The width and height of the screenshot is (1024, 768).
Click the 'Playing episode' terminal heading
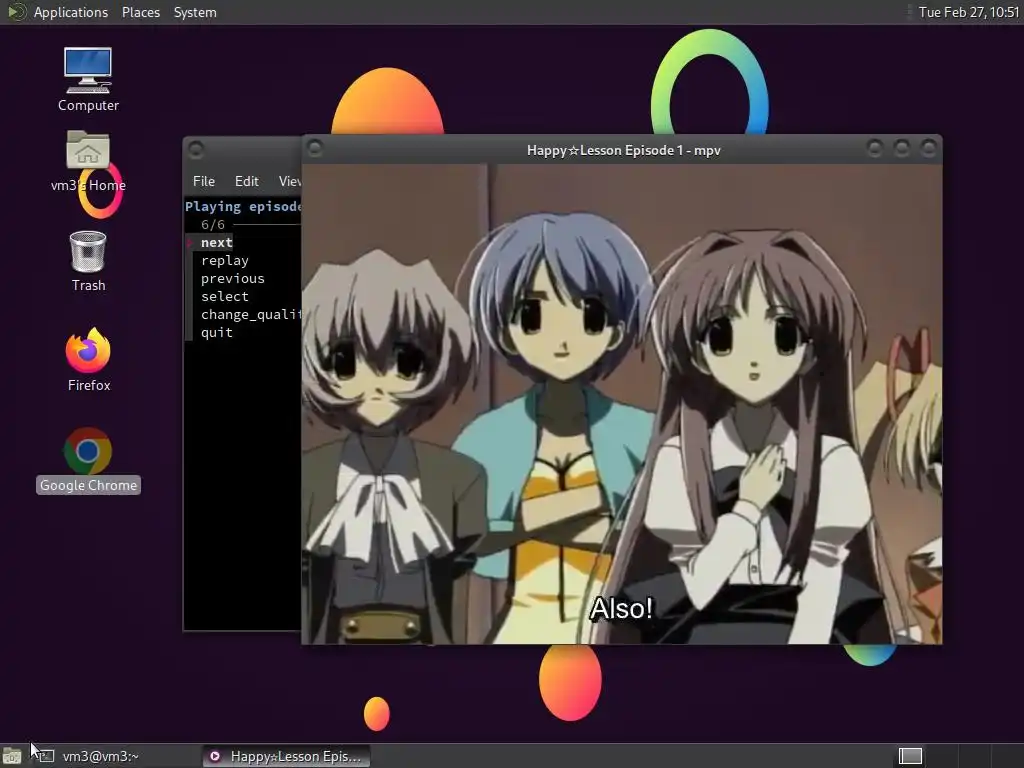coord(242,206)
